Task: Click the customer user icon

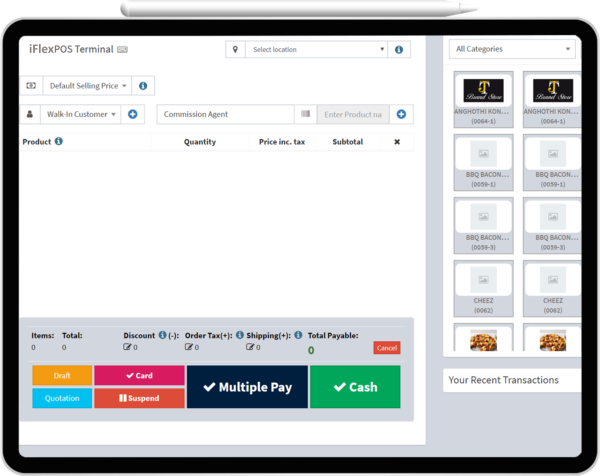Action: pyautogui.click(x=30, y=114)
